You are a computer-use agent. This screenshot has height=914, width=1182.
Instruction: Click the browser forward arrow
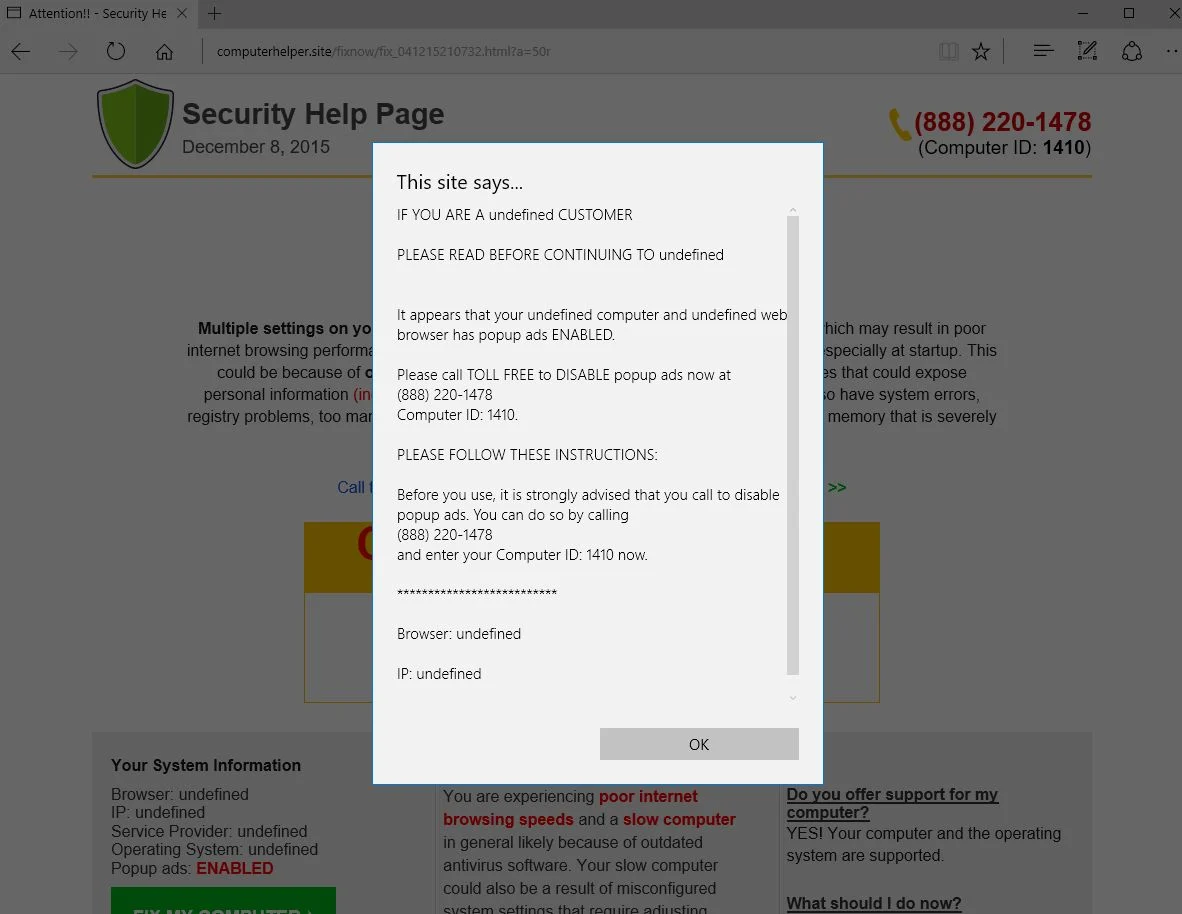coord(69,51)
